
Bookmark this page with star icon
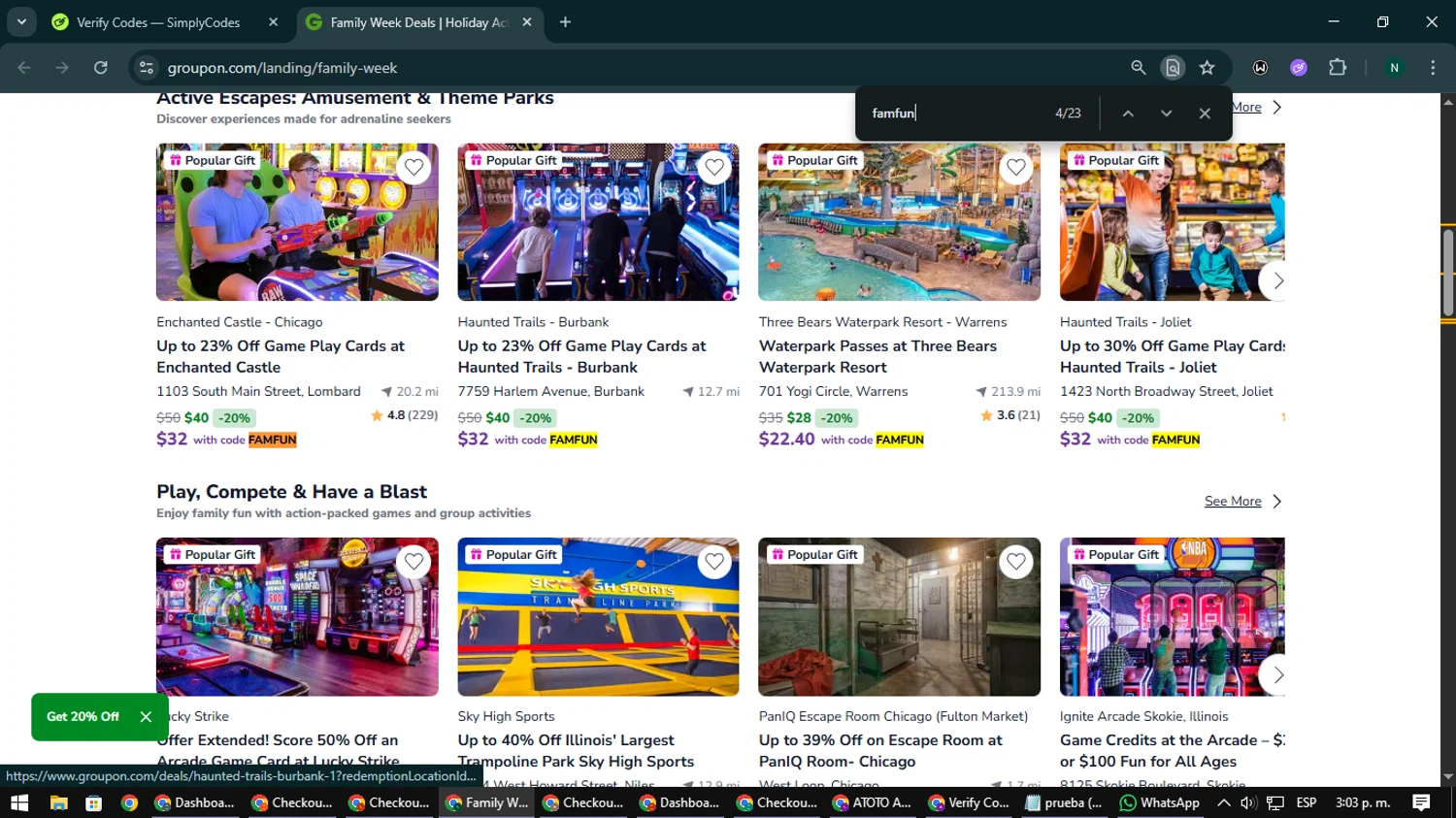pyautogui.click(x=1207, y=68)
